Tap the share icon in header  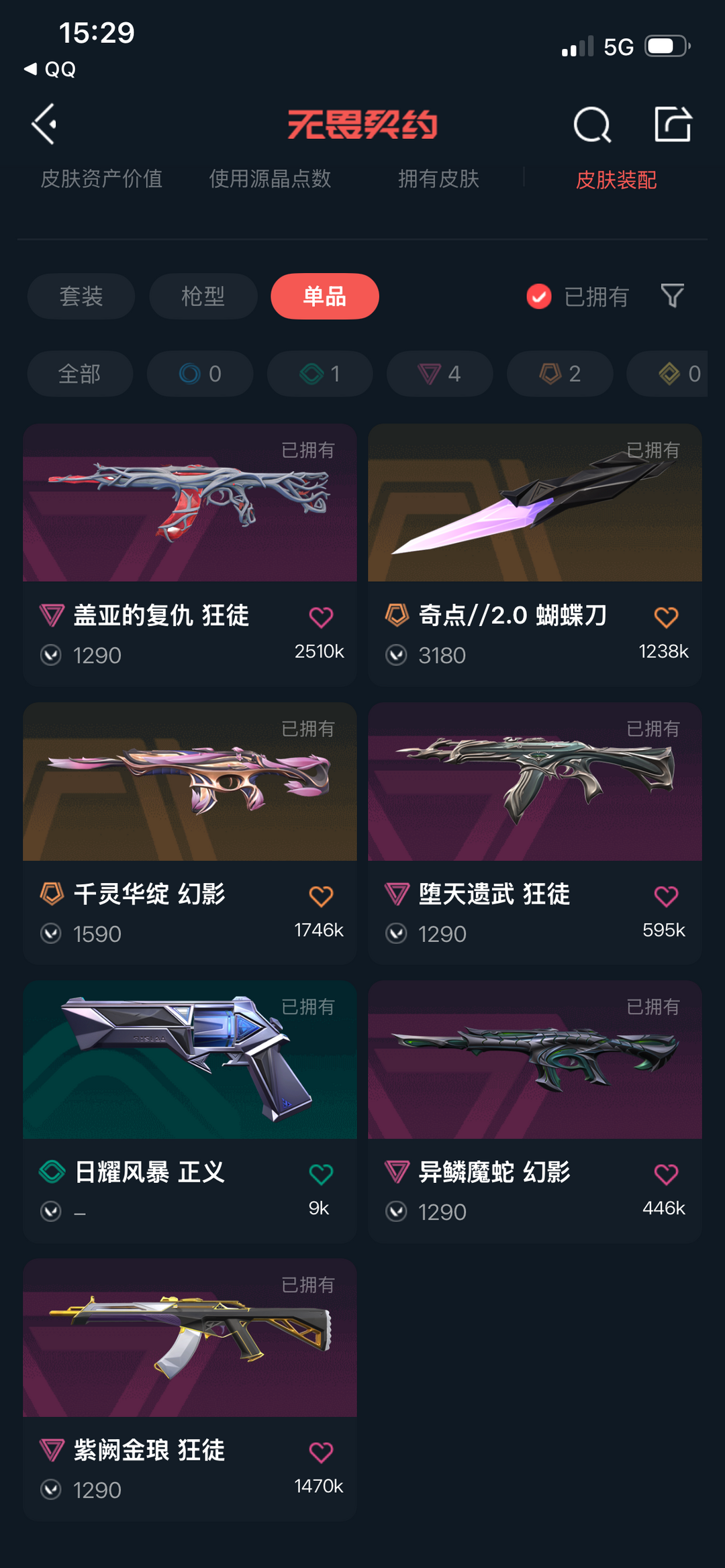[x=673, y=123]
